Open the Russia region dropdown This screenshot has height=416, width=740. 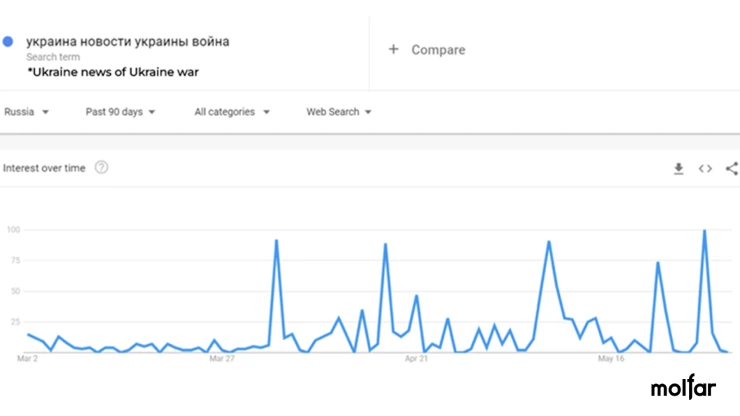point(26,112)
